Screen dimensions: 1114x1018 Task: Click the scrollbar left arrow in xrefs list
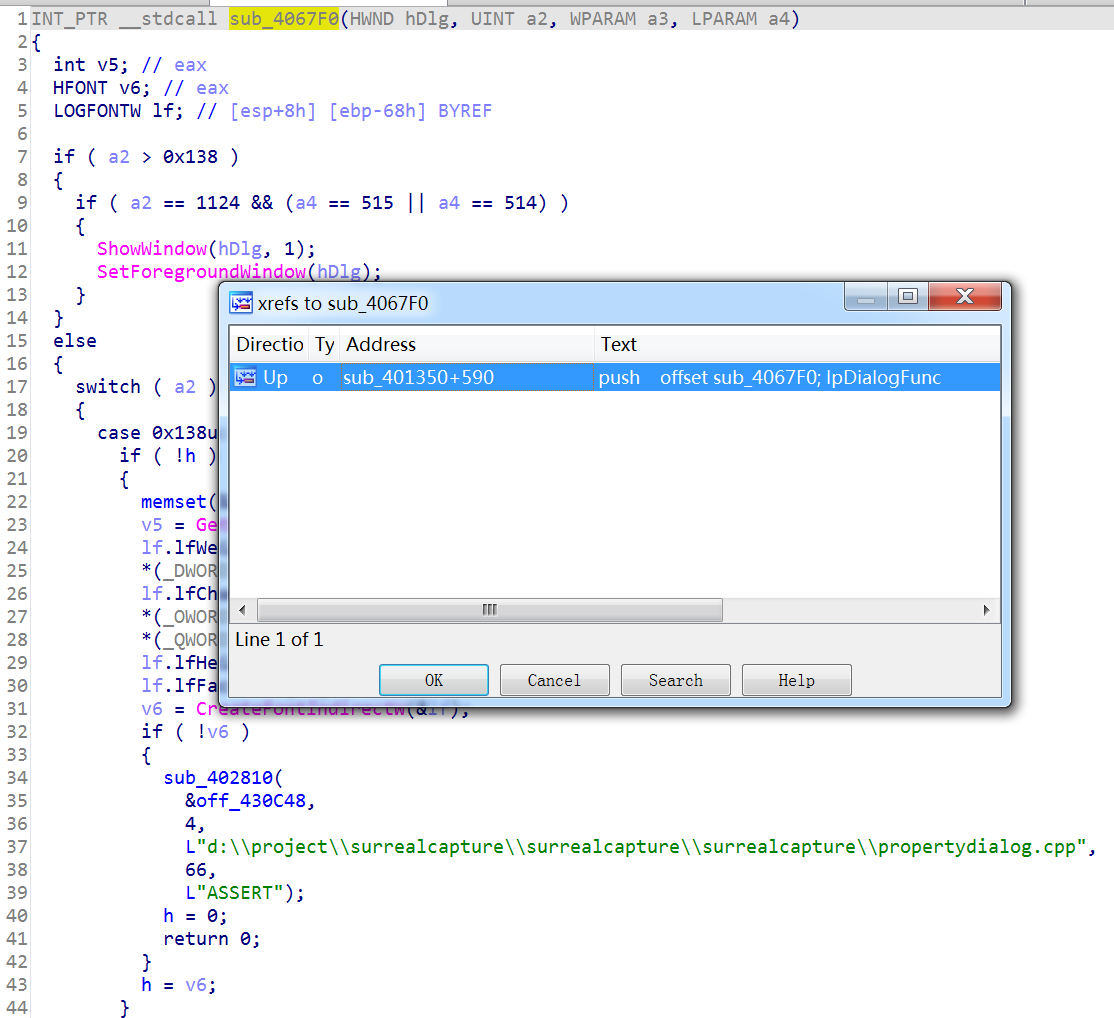pos(242,610)
